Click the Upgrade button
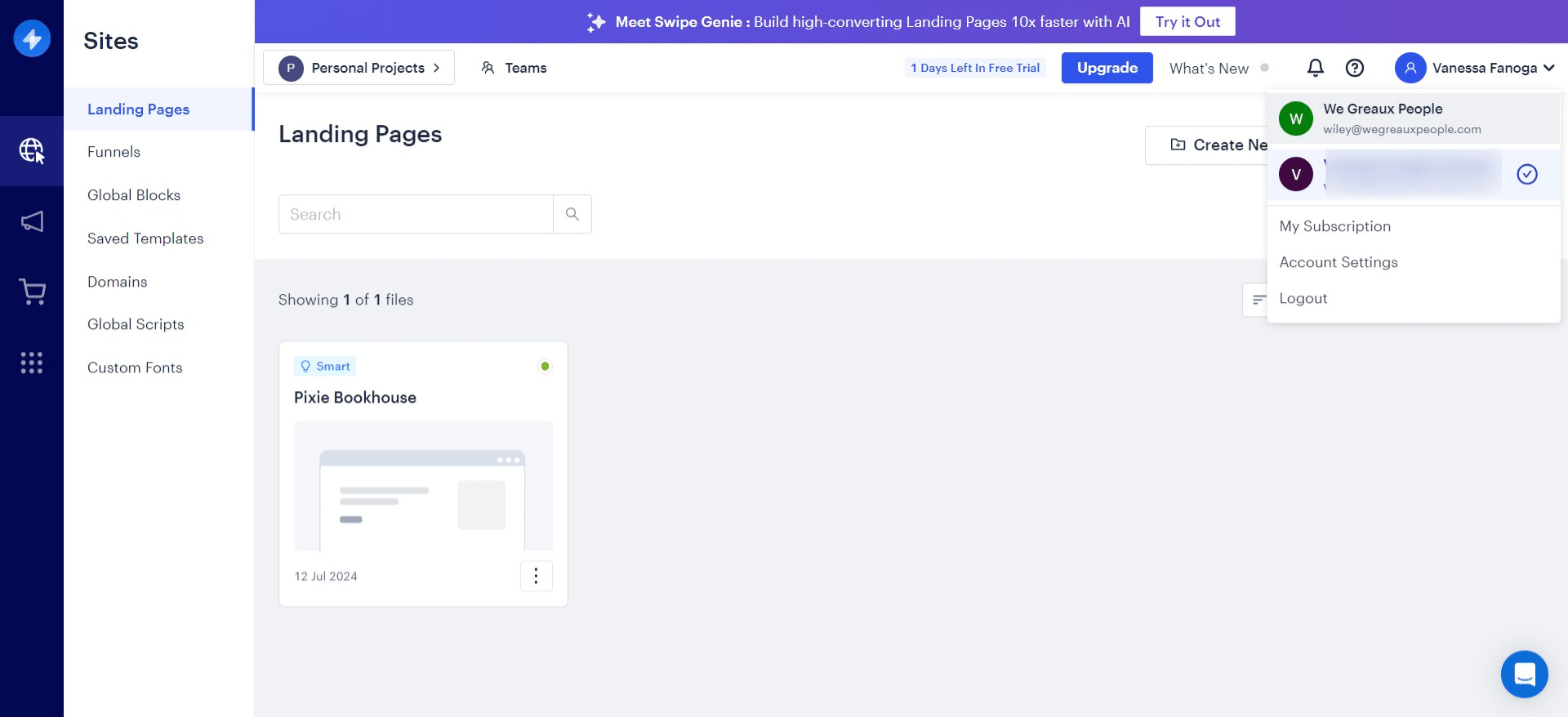Screen dimensions: 1568x717 click(x=1107, y=68)
